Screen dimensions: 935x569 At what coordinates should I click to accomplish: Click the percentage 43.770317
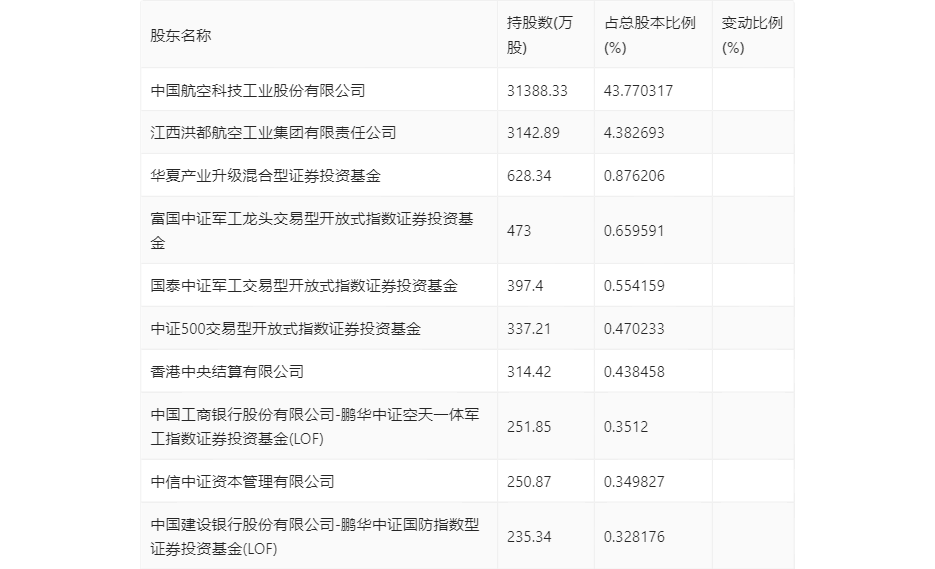coord(638,91)
